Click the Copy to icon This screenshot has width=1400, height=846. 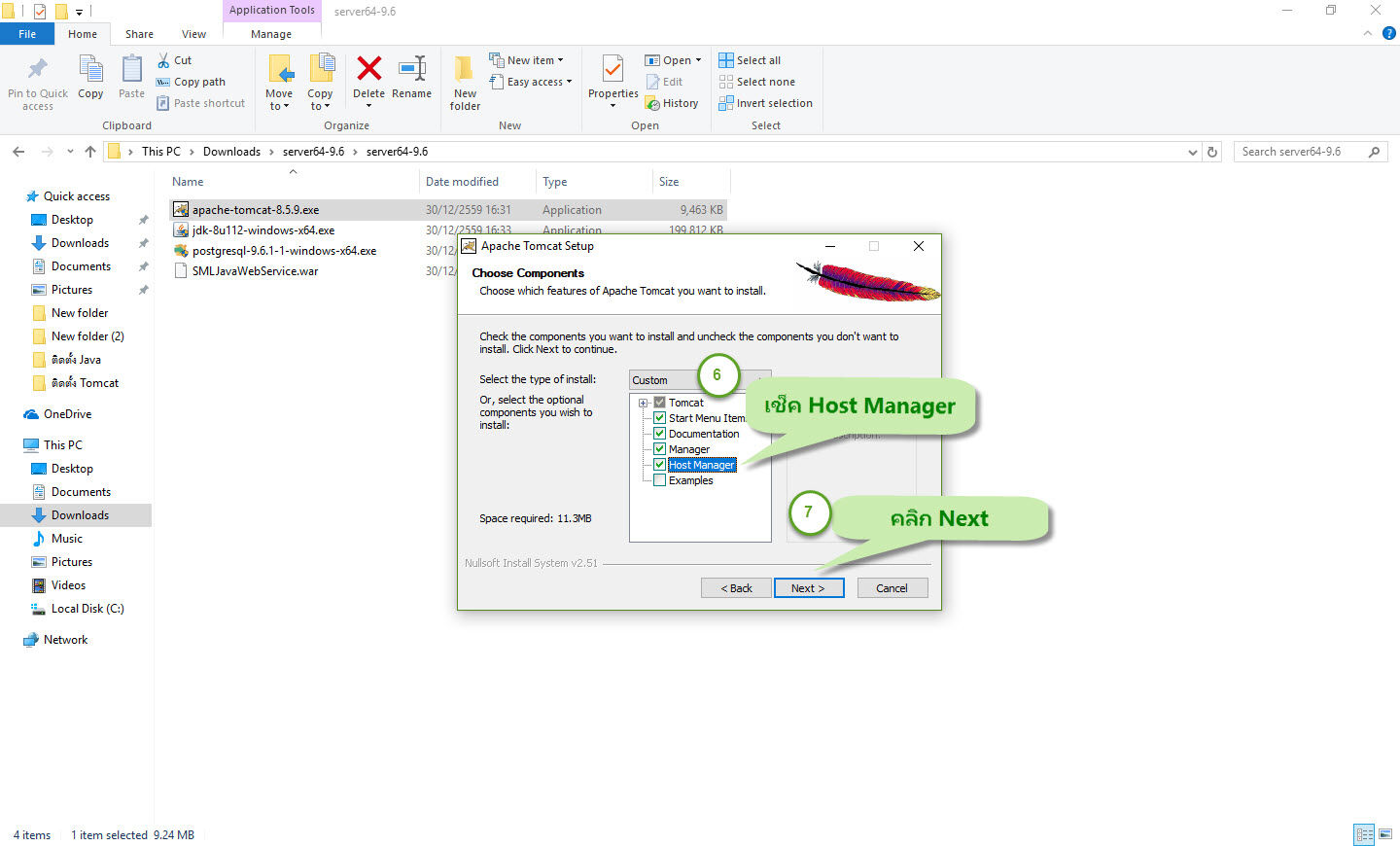tap(321, 69)
